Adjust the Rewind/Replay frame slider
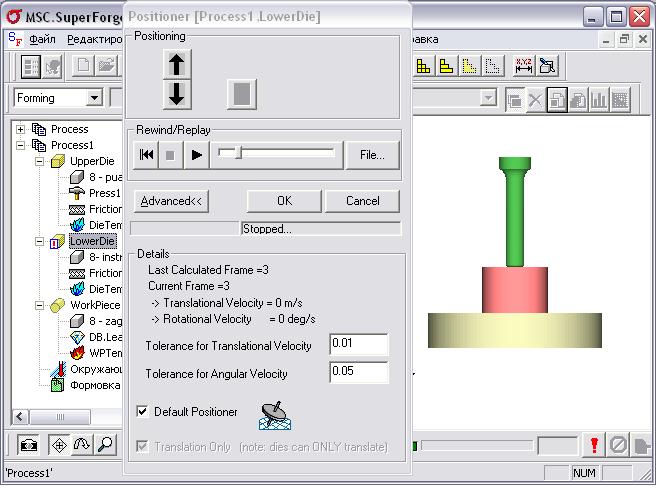 coord(238,153)
